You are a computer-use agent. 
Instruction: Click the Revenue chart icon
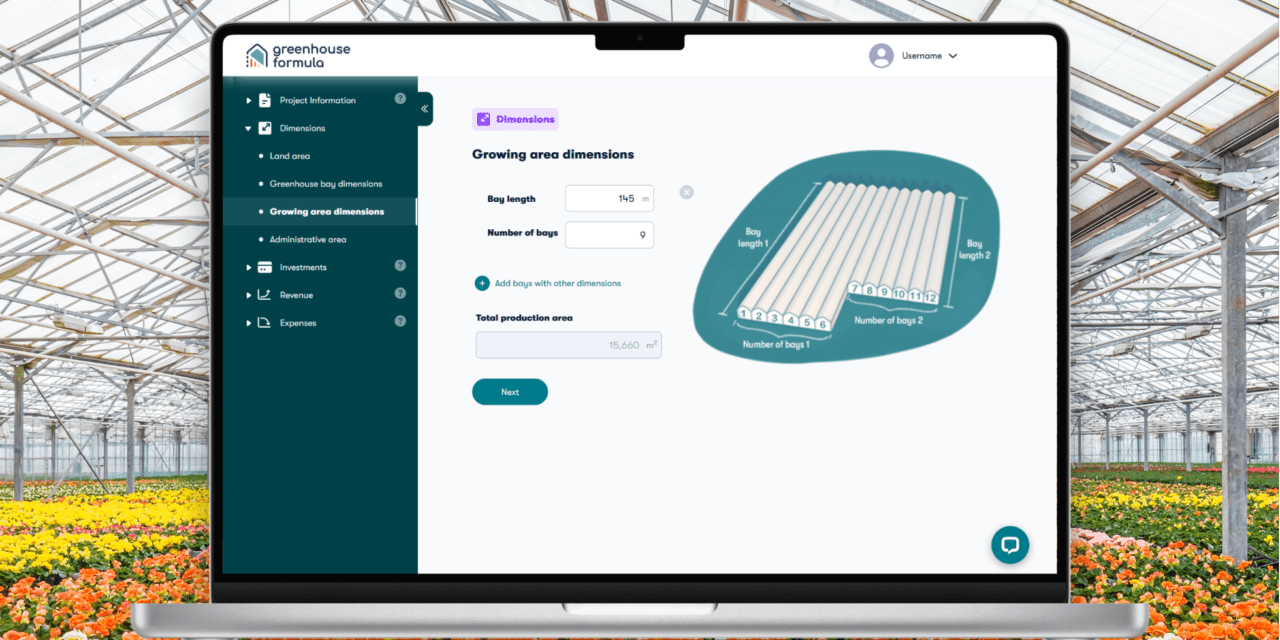pyautogui.click(x=264, y=295)
